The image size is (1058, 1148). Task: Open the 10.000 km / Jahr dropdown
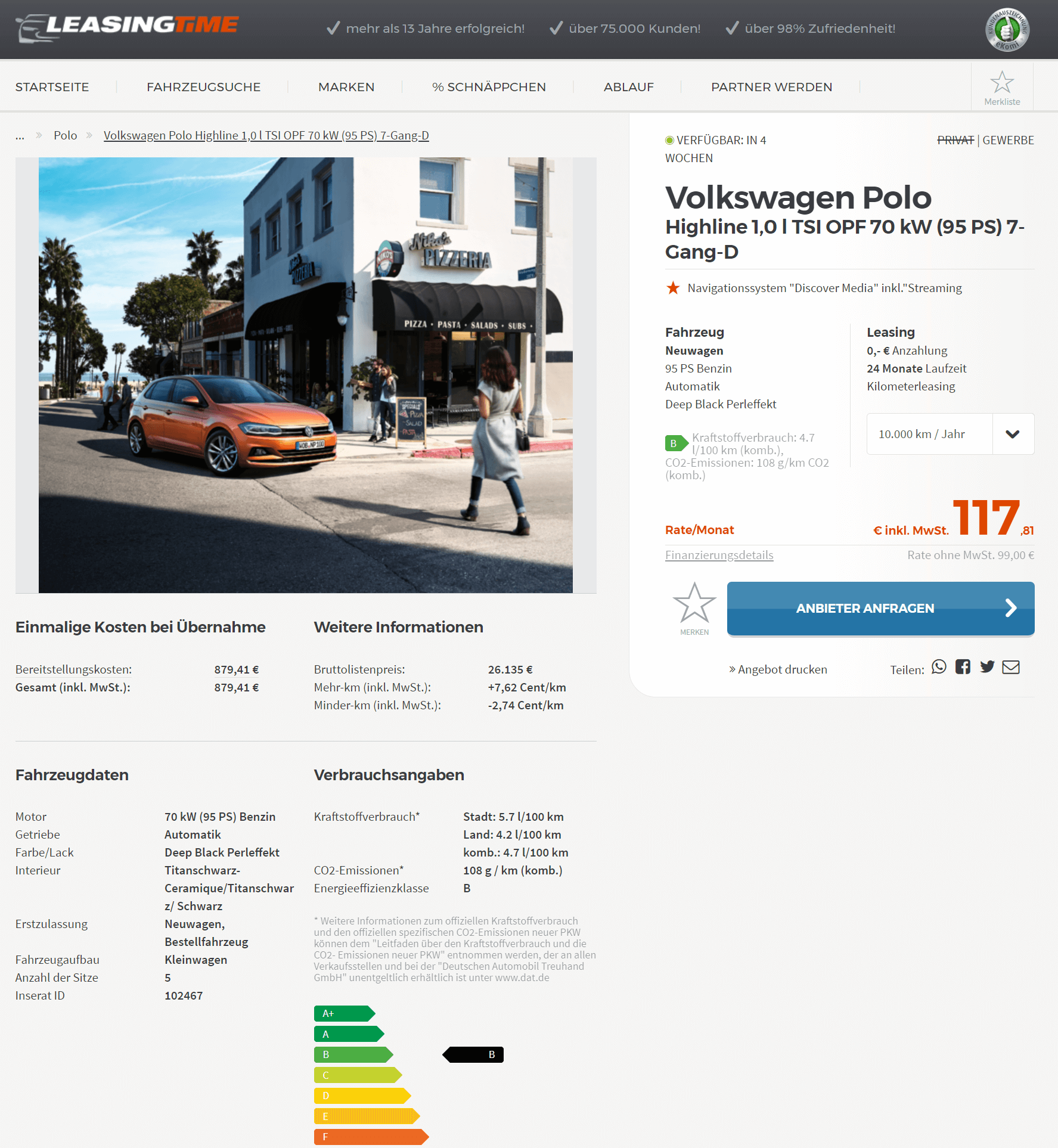[950, 434]
